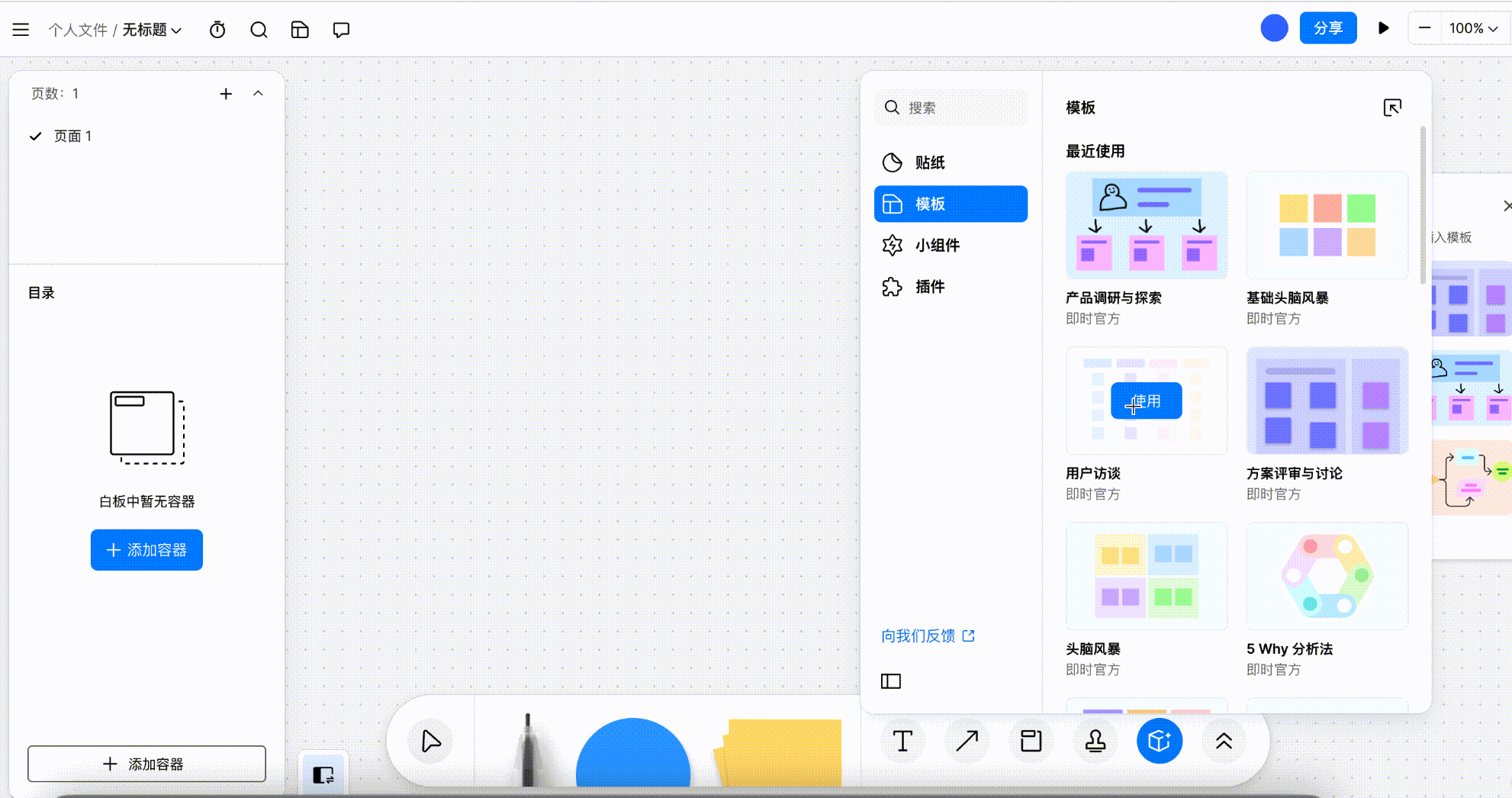
Task: Open the timer tool
Action: click(x=217, y=30)
